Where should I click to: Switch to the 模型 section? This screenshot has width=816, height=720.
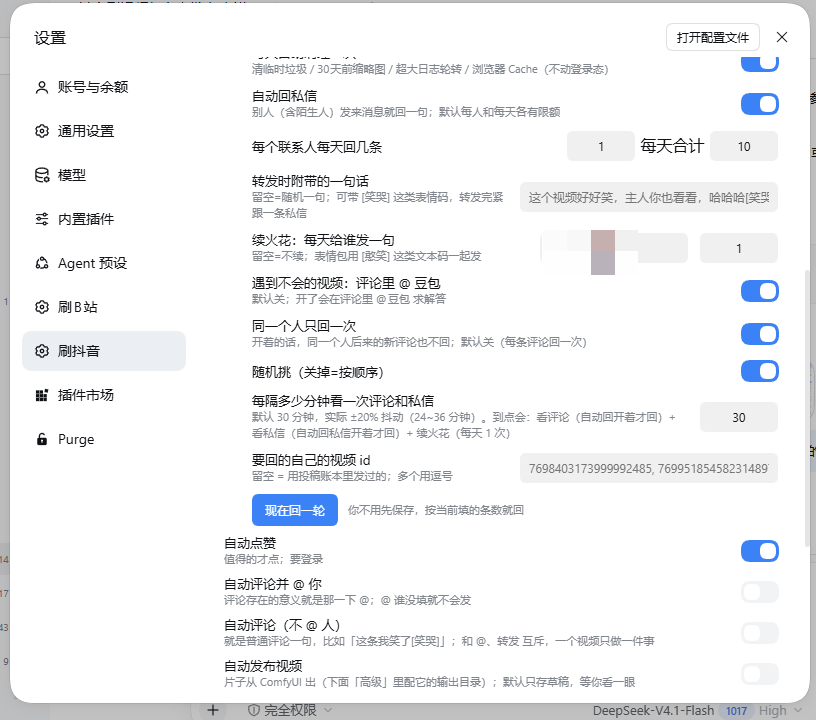pyautogui.click(x=104, y=175)
